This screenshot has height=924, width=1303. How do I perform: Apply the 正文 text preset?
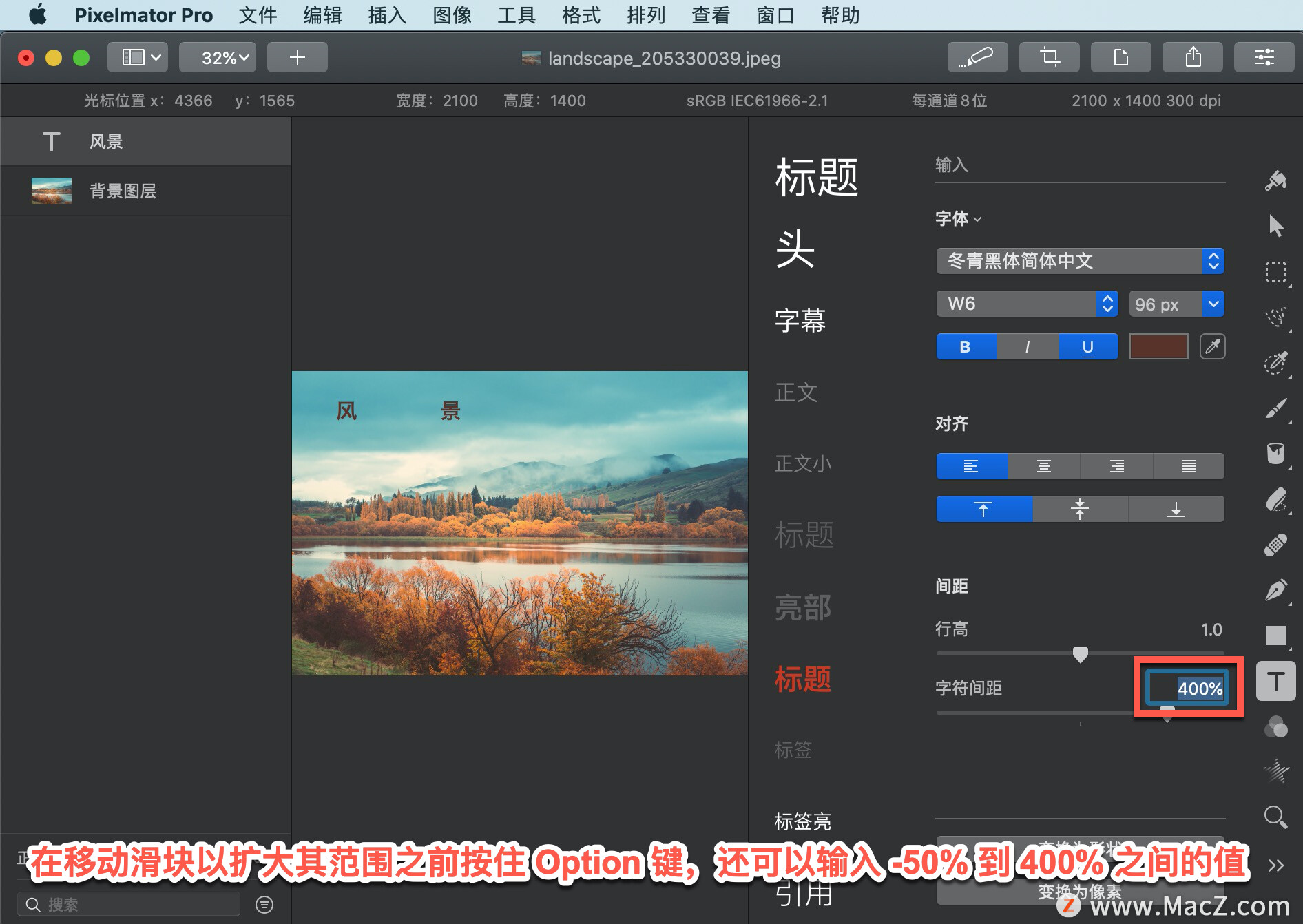pyautogui.click(x=796, y=392)
